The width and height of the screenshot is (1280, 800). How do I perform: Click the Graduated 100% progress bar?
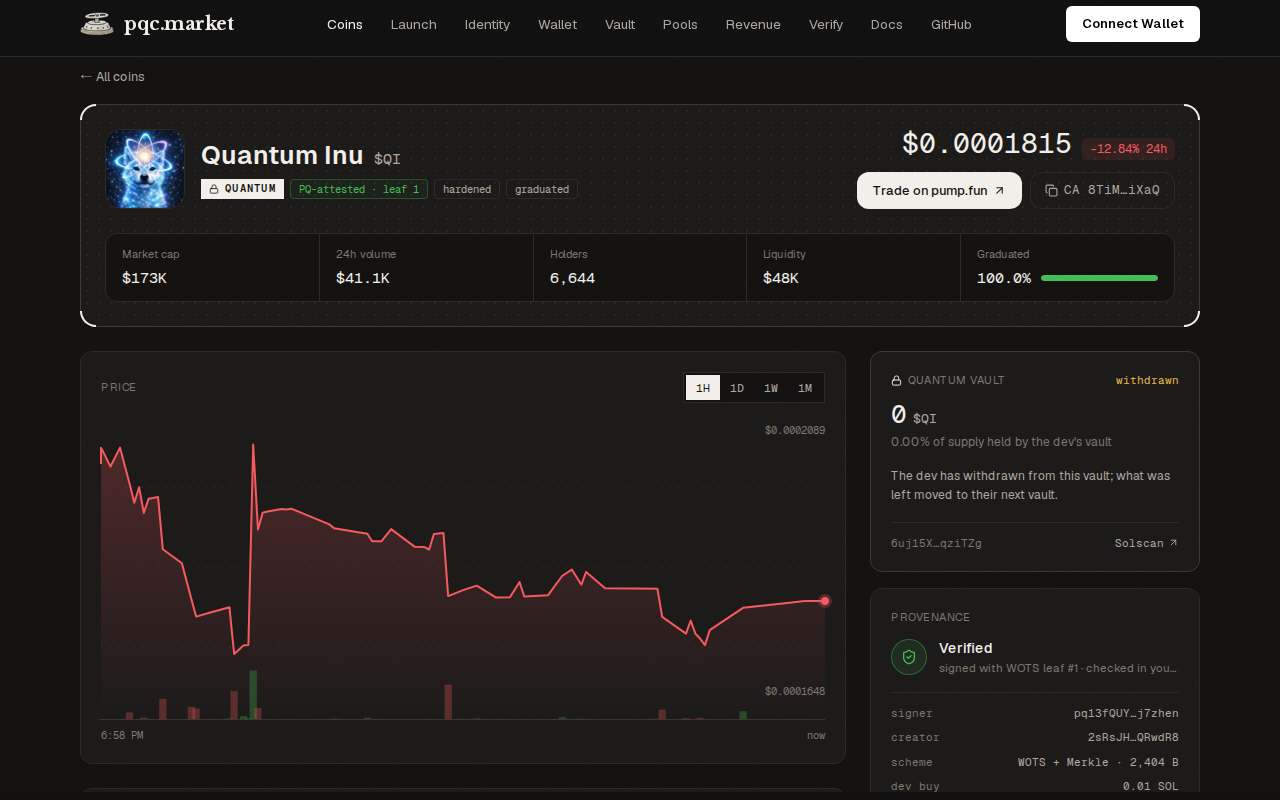(x=1099, y=278)
